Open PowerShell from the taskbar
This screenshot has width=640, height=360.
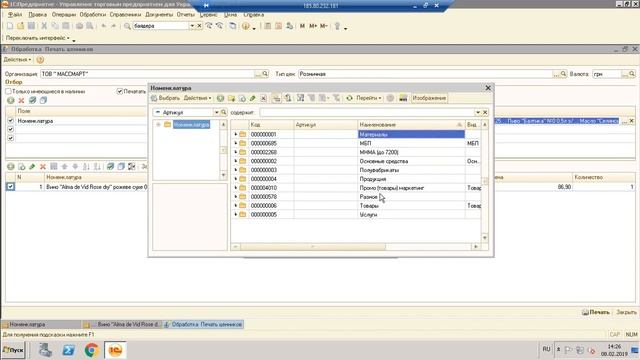coord(68,350)
